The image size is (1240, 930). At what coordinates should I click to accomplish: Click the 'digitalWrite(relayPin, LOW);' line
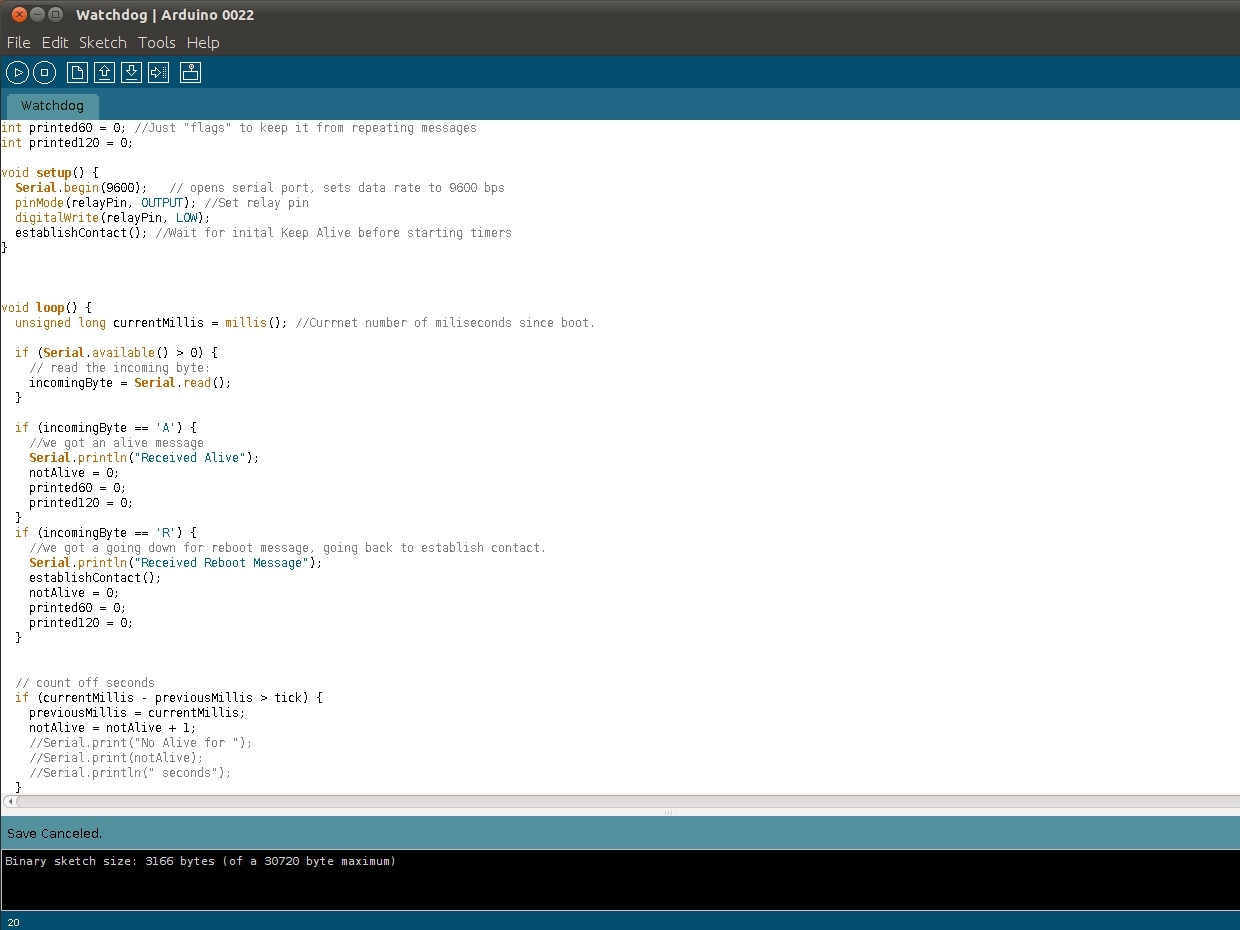point(113,218)
